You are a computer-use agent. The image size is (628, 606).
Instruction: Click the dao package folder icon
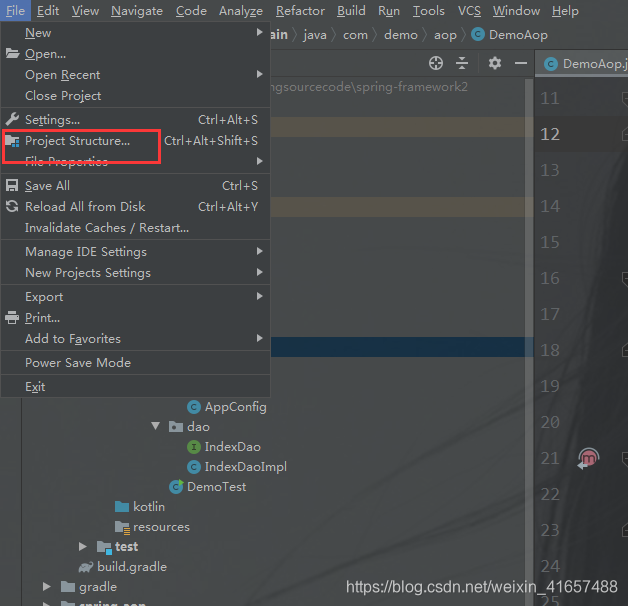click(x=176, y=427)
